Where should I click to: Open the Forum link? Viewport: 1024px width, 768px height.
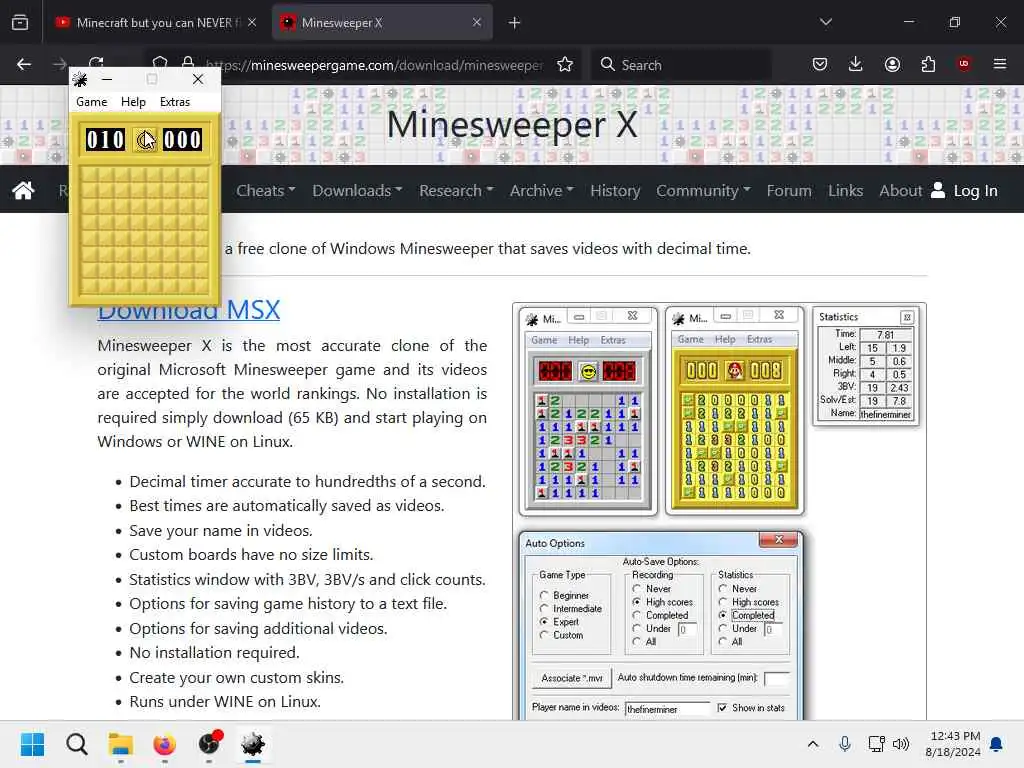coord(789,190)
